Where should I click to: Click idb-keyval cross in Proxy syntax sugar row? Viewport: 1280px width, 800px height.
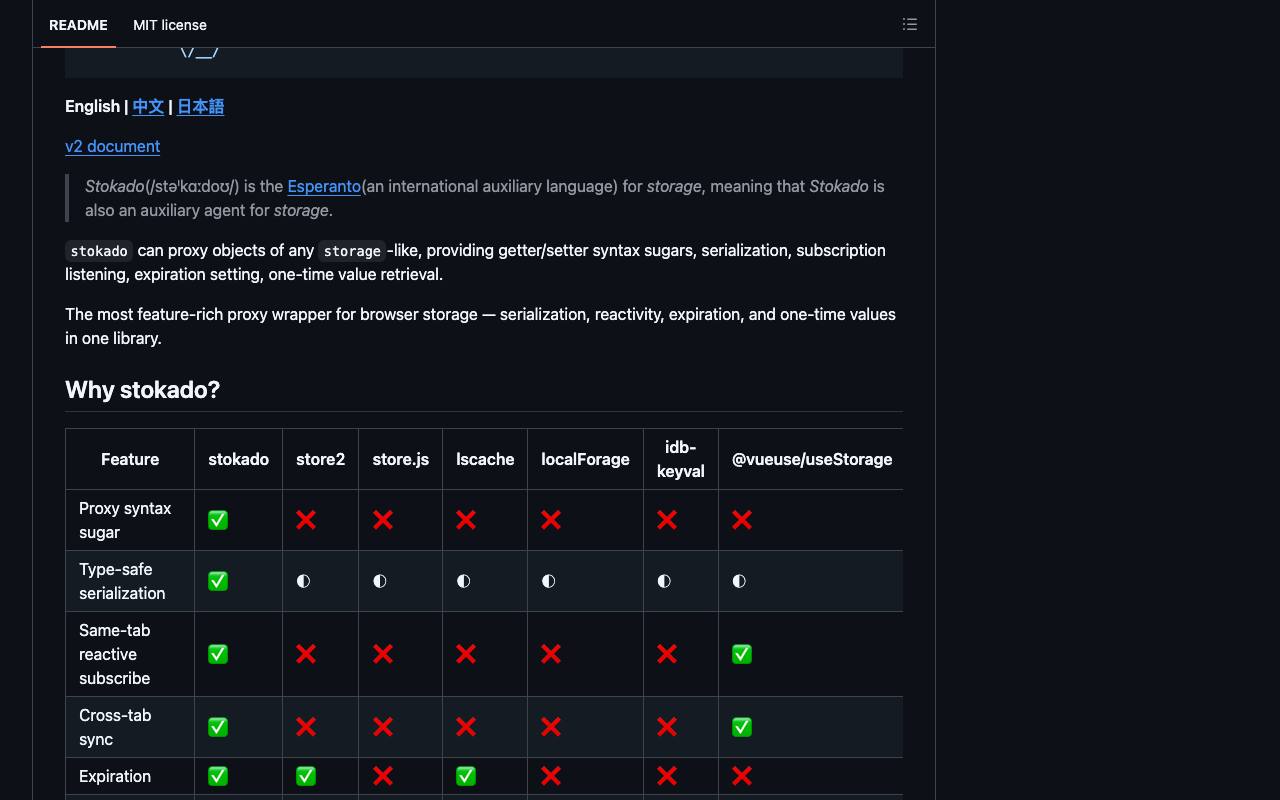[667, 520]
